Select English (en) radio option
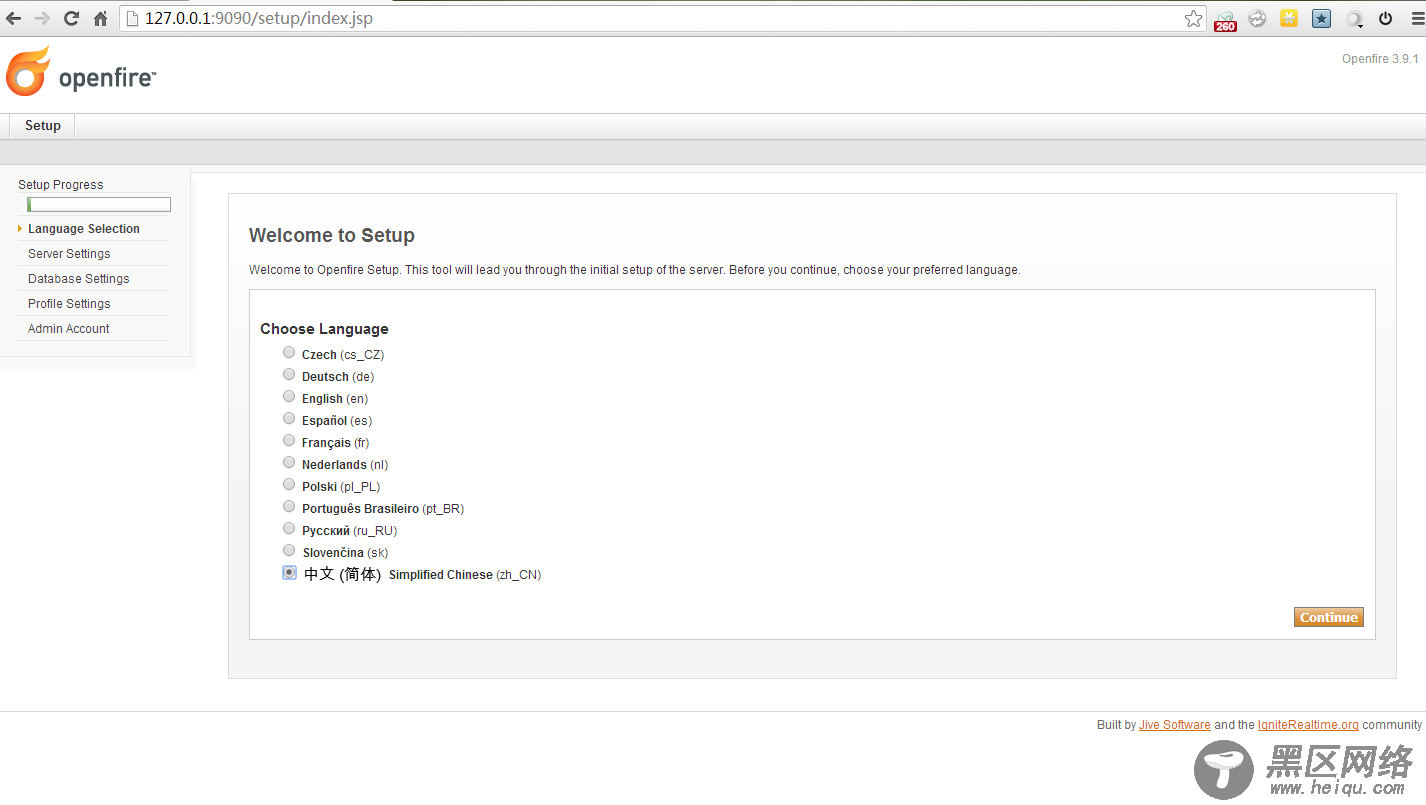Viewport: 1426px width, 805px height. tap(289, 396)
